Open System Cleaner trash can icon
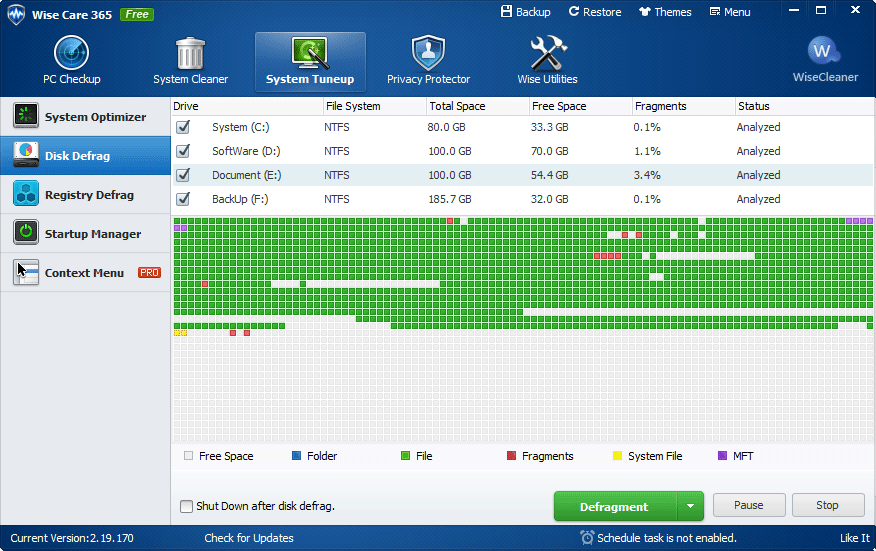 (x=190, y=53)
